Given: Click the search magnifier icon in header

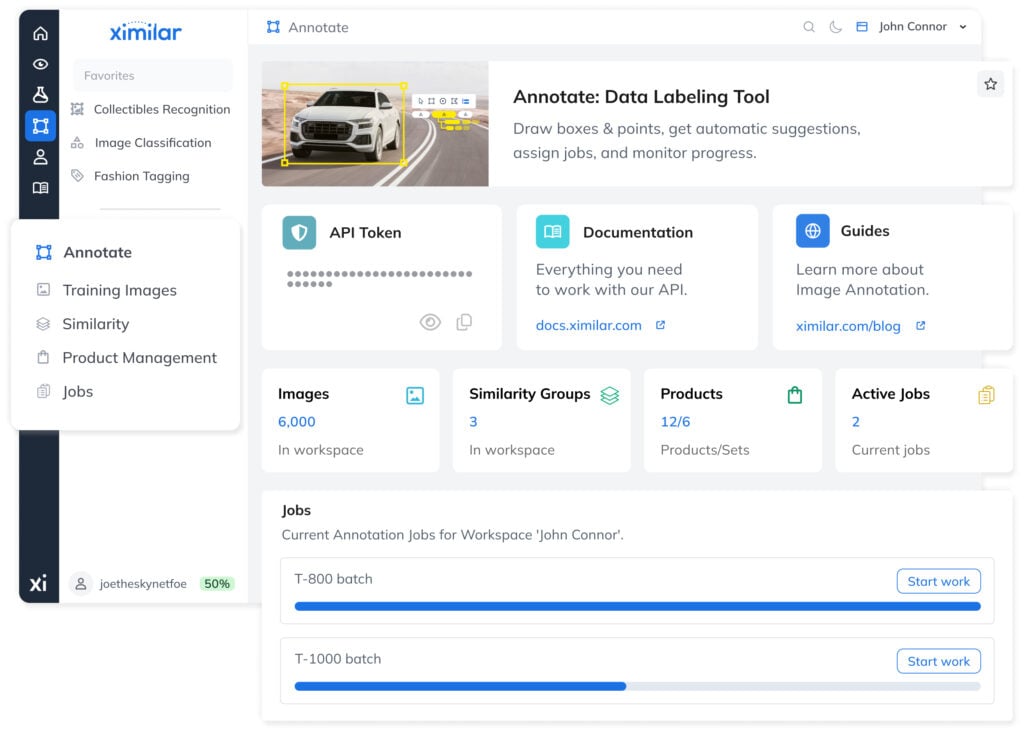Looking at the screenshot, I should [x=809, y=27].
